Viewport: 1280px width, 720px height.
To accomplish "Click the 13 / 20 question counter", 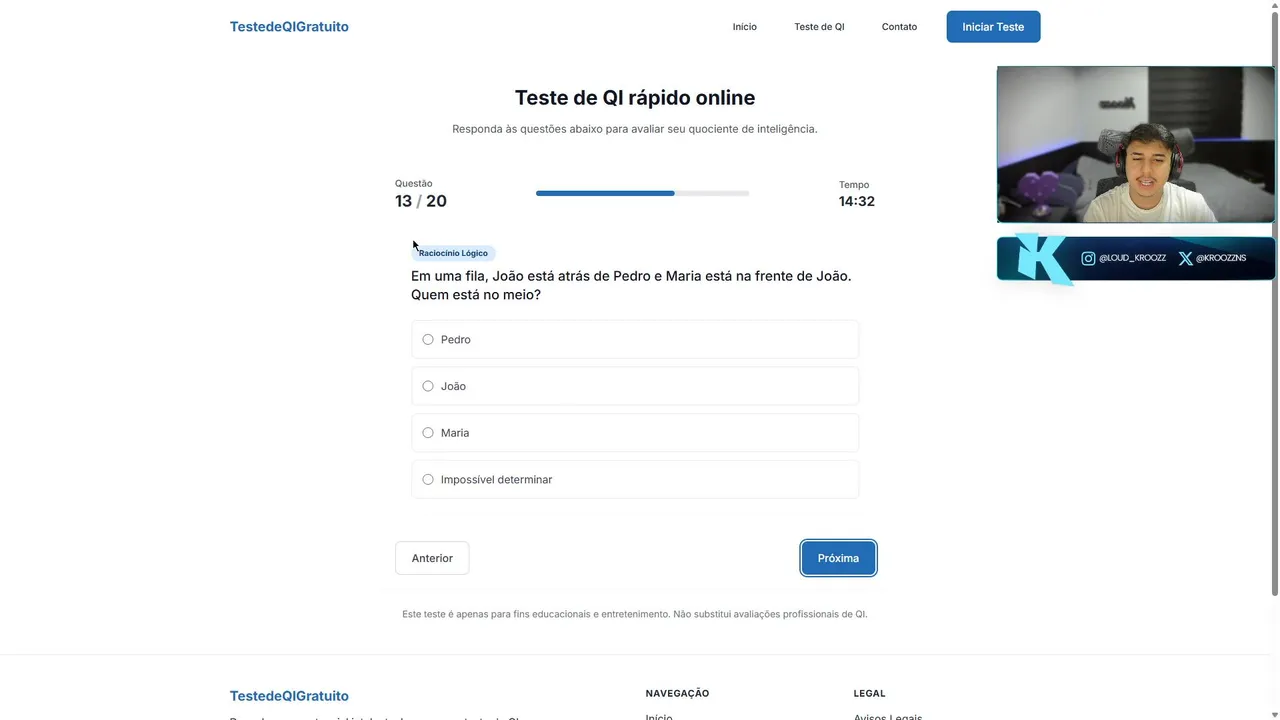I will (x=421, y=201).
